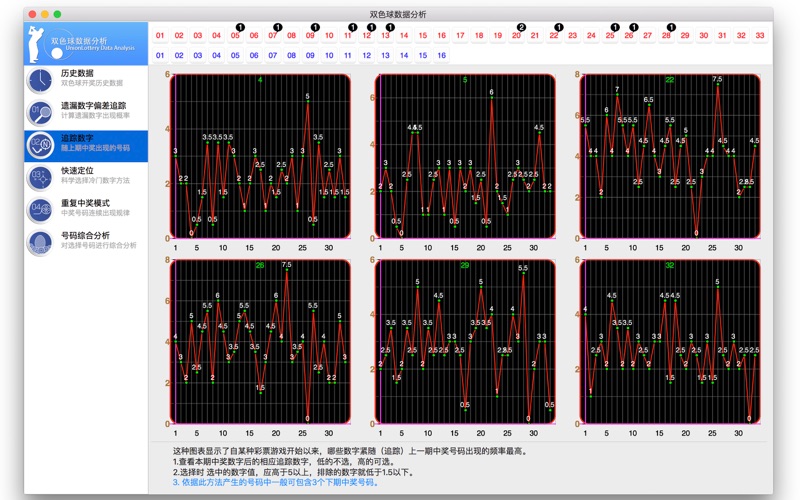
Task: Click the tracking chart for number 4
Action: [x=260, y=156]
